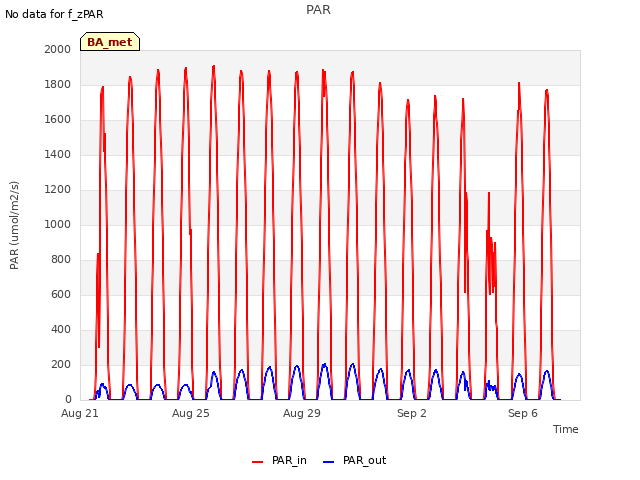The height and width of the screenshot is (480, 640).
Task: Click the 1800 y-axis tick label
Action: tap(58, 84)
